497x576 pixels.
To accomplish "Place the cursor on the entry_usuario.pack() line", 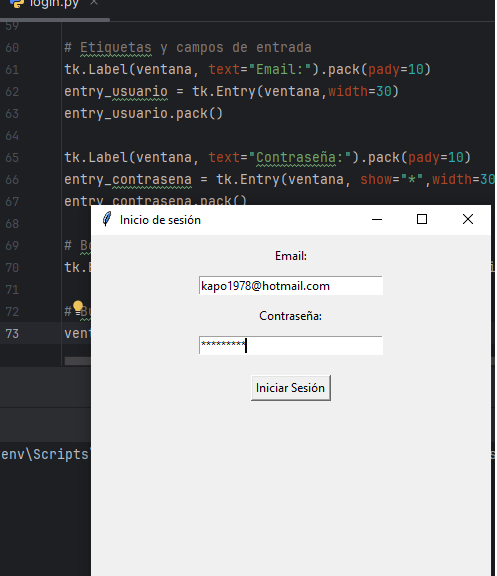I will click(x=143, y=114).
